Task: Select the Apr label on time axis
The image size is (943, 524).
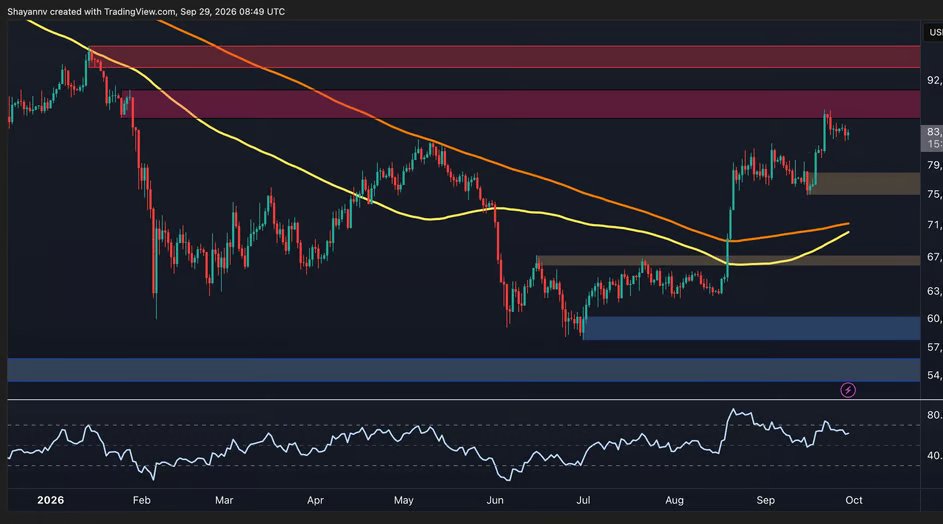Action: pyautogui.click(x=315, y=500)
